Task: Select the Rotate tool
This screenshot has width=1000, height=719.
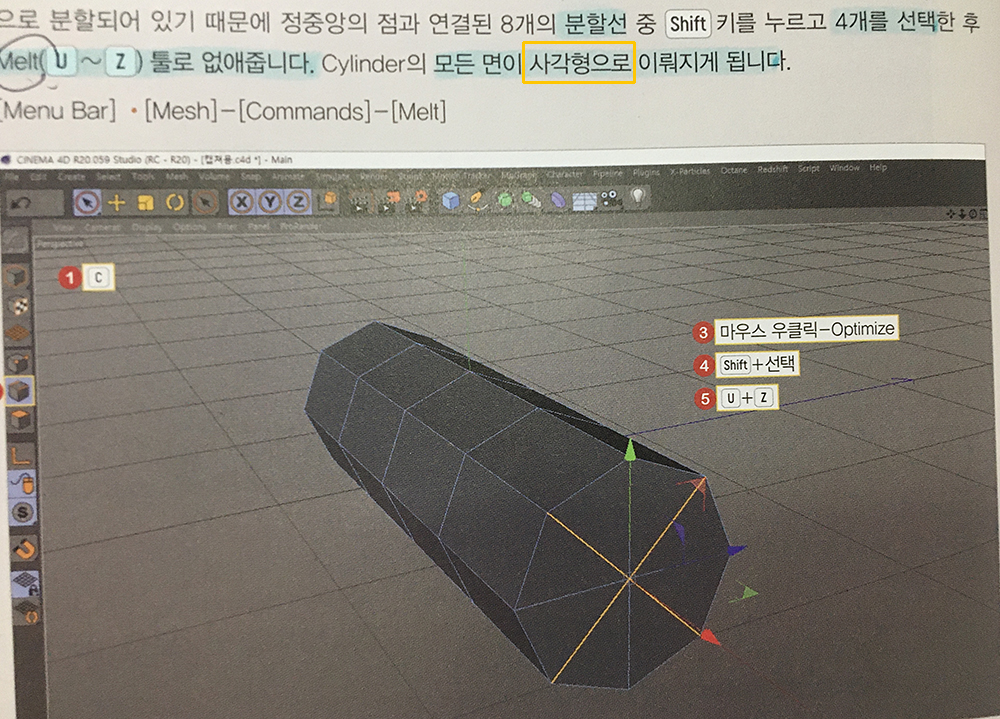Action: 175,203
